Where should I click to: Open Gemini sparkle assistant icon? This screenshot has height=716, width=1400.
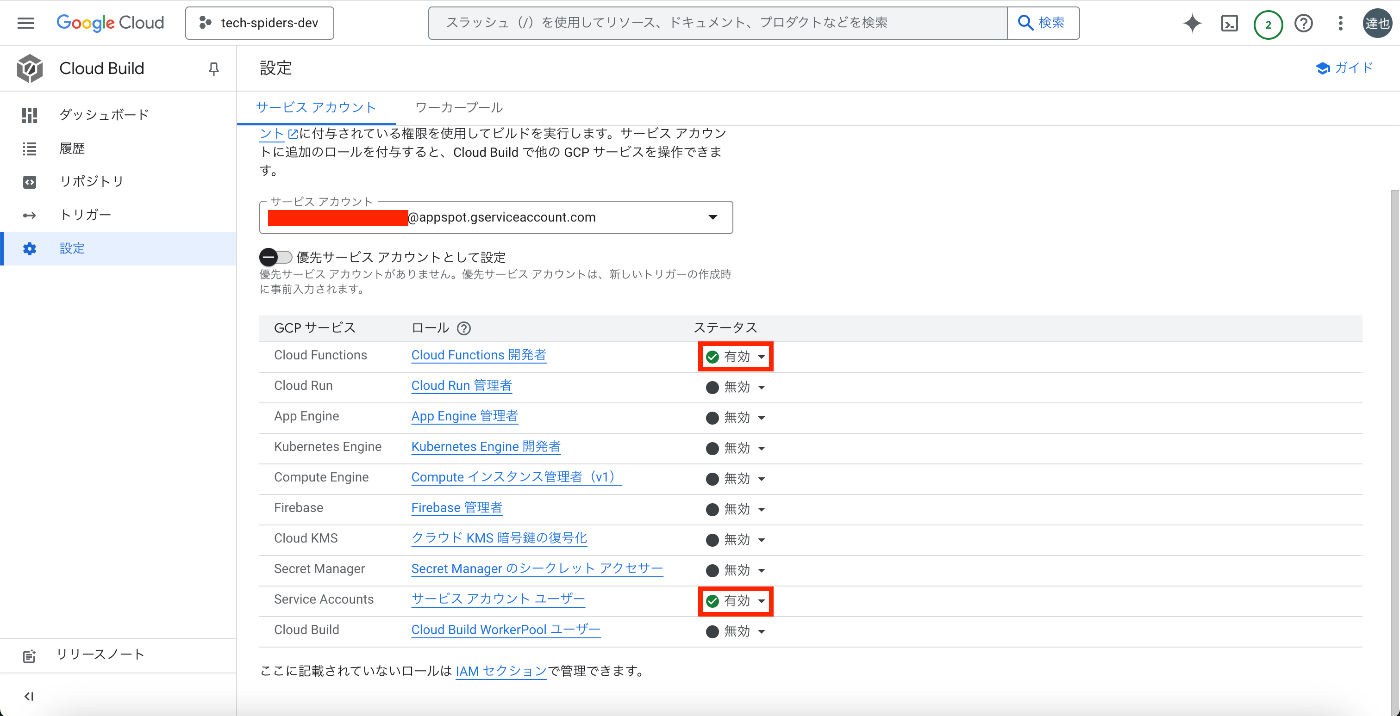[1192, 24]
